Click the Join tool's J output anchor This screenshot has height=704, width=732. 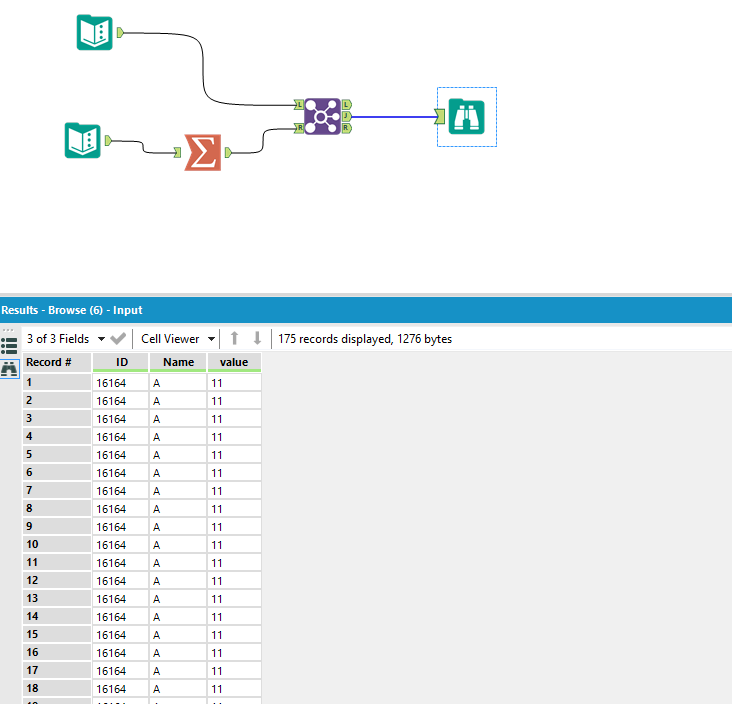point(346,116)
